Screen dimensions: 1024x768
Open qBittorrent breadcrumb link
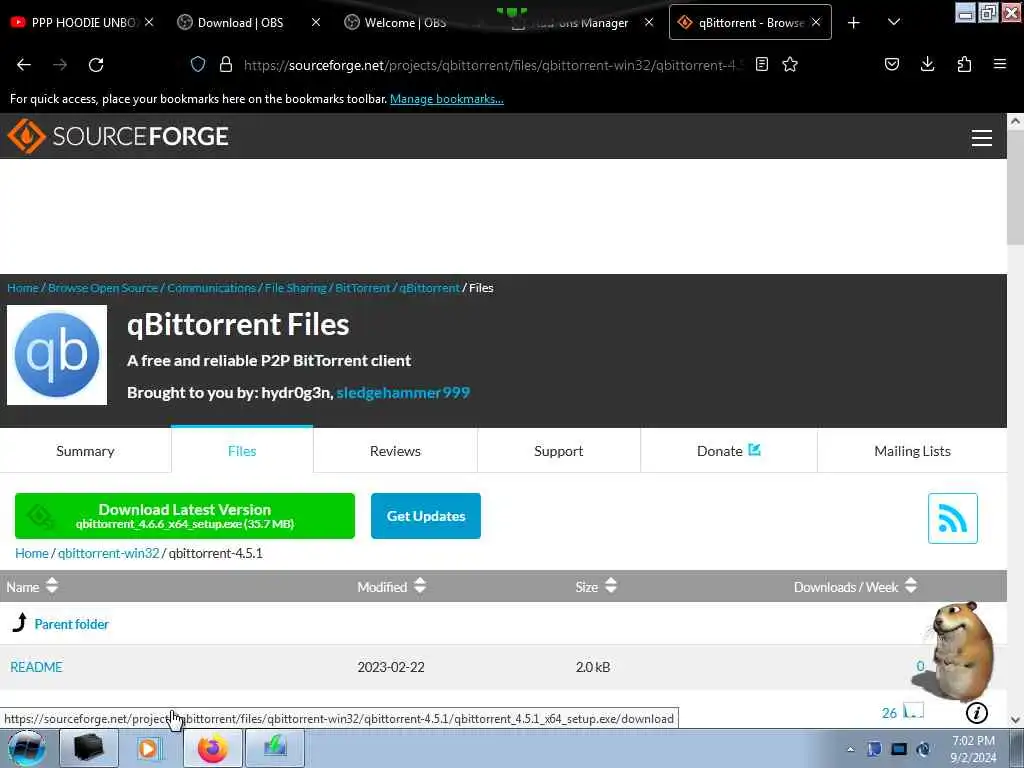click(x=430, y=288)
